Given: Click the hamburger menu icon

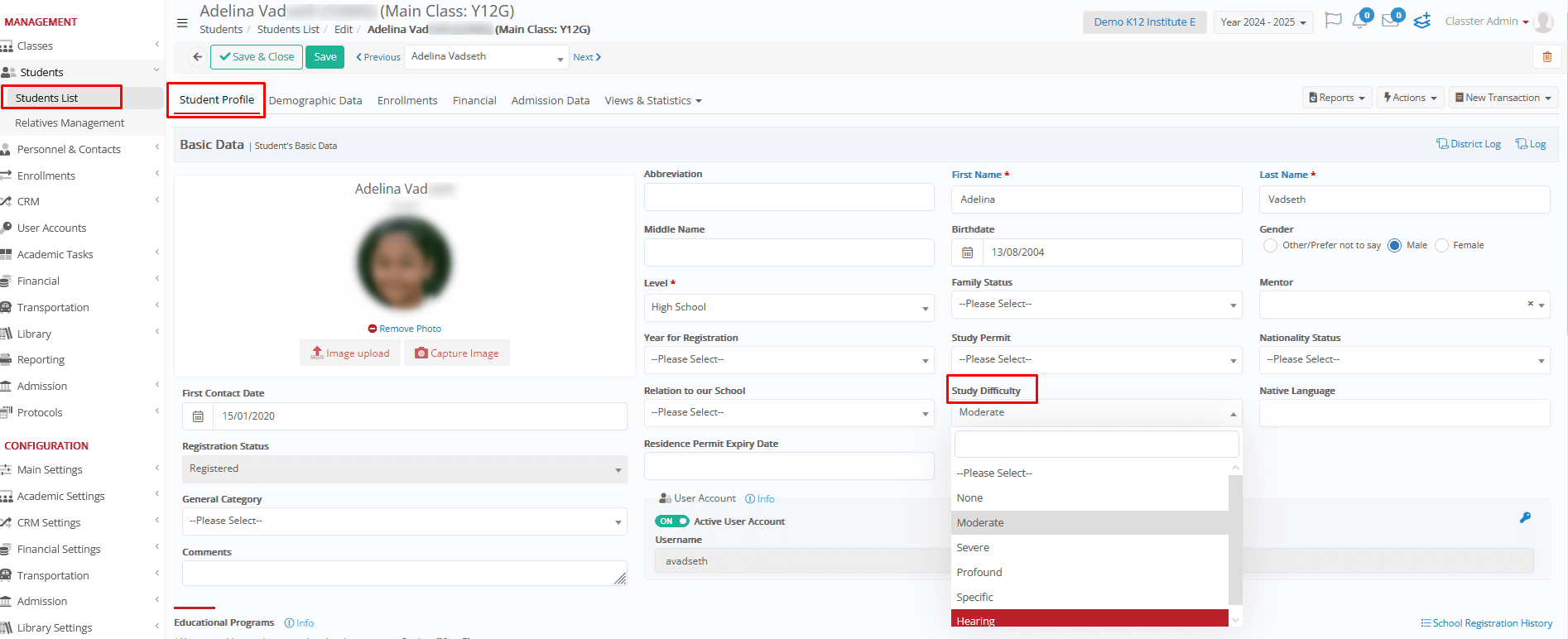Looking at the screenshot, I should [182, 22].
